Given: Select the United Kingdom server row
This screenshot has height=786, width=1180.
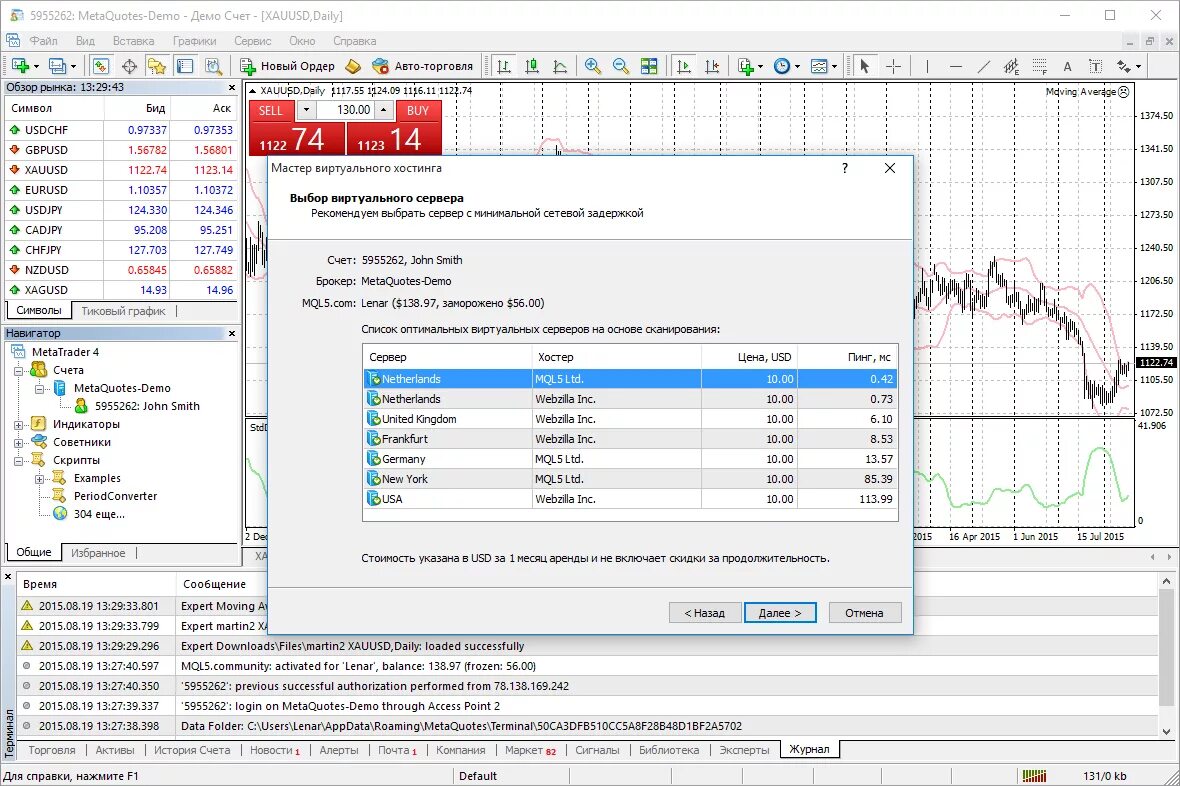Looking at the screenshot, I should click(x=631, y=419).
